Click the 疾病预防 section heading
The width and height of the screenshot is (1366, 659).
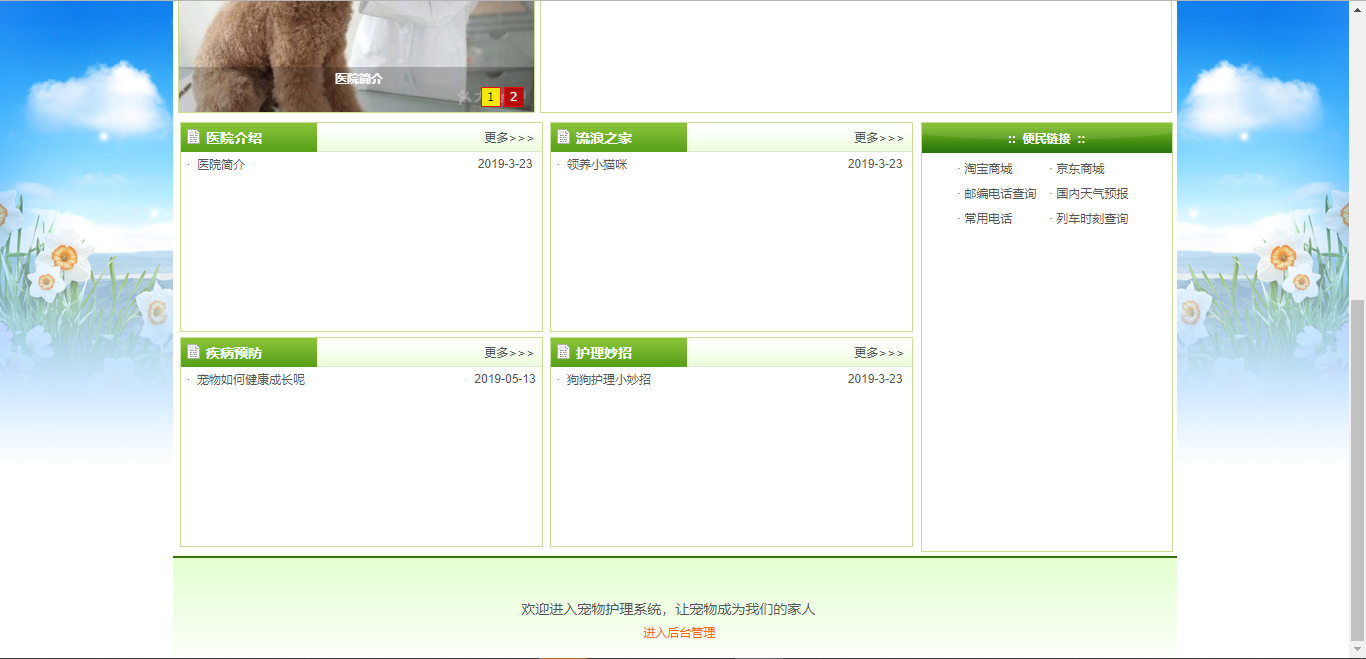(234, 353)
